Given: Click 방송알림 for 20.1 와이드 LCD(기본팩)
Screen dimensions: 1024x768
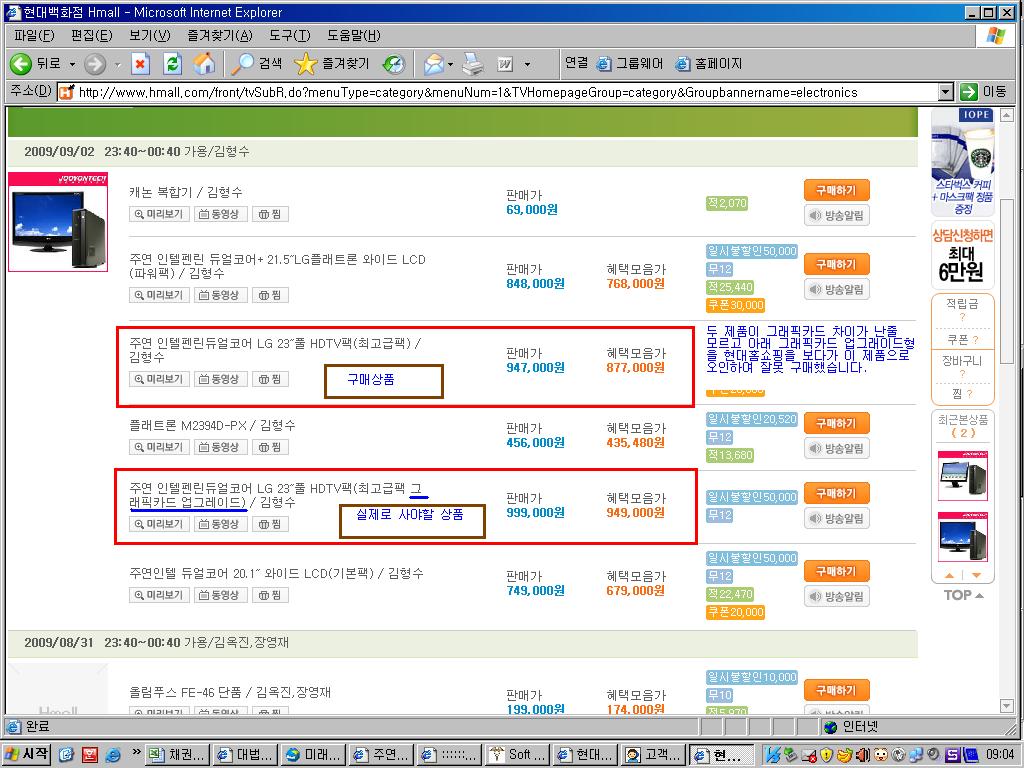Looking at the screenshot, I should pyautogui.click(x=837, y=596).
